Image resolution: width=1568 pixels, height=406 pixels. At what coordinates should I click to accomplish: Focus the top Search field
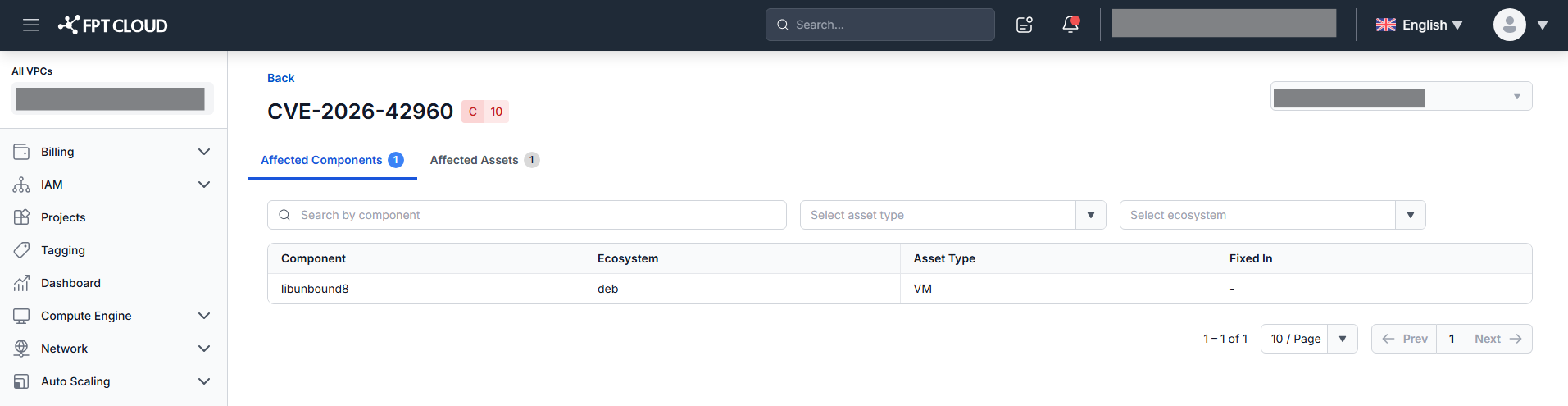[880, 25]
